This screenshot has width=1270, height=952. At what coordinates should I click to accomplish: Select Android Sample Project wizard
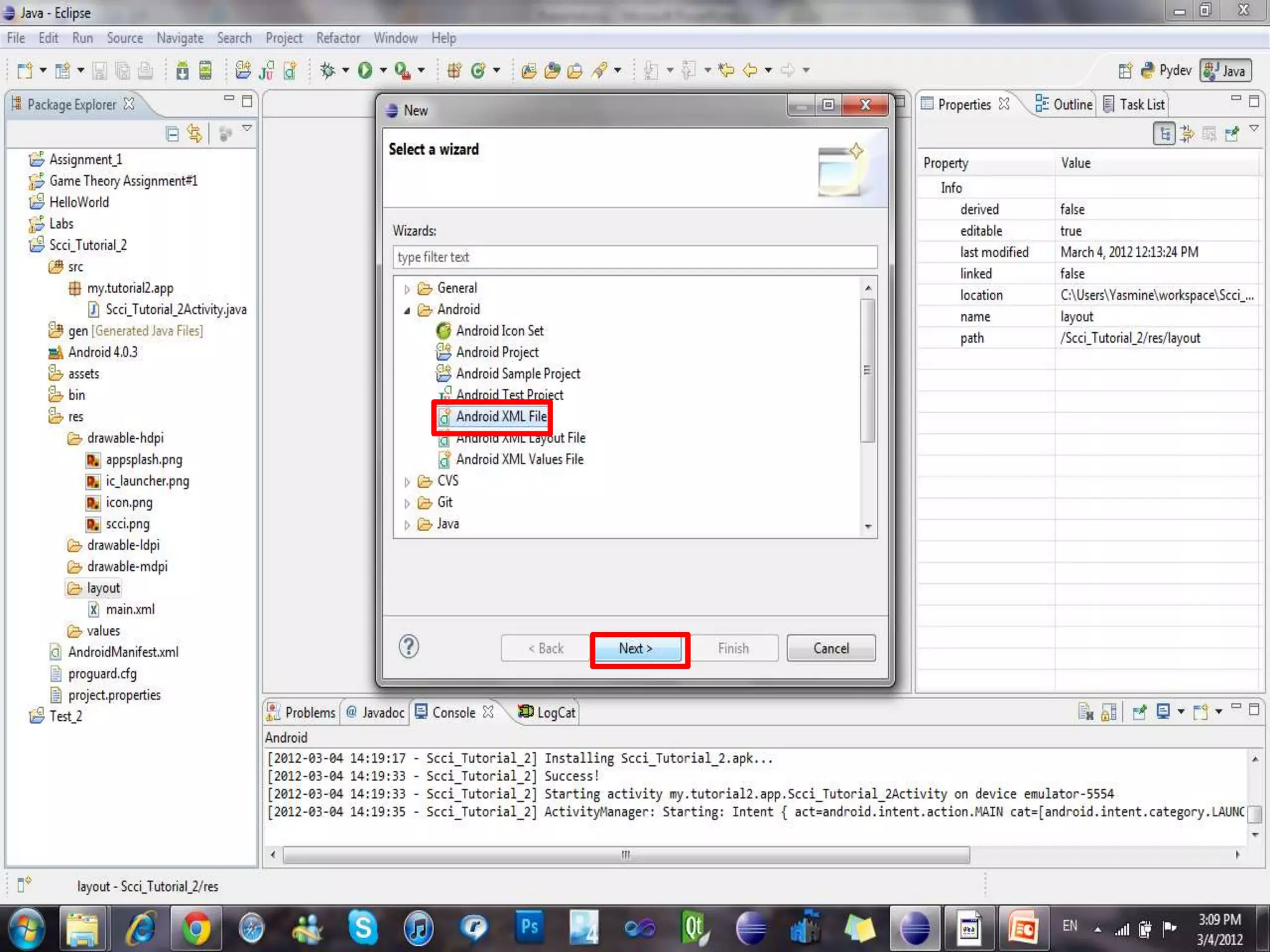point(508,374)
